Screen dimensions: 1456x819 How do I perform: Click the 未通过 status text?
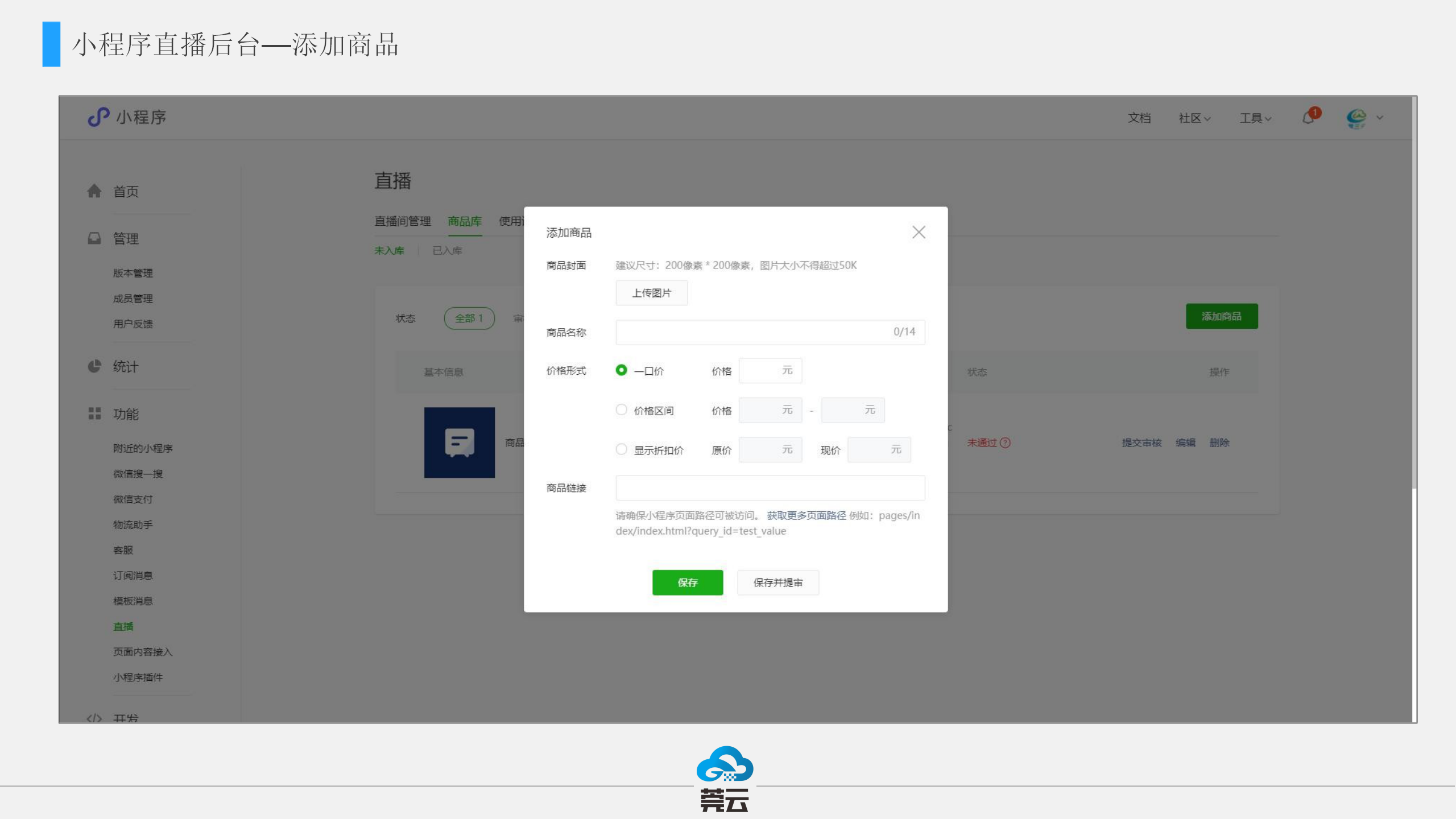tap(982, 442)
